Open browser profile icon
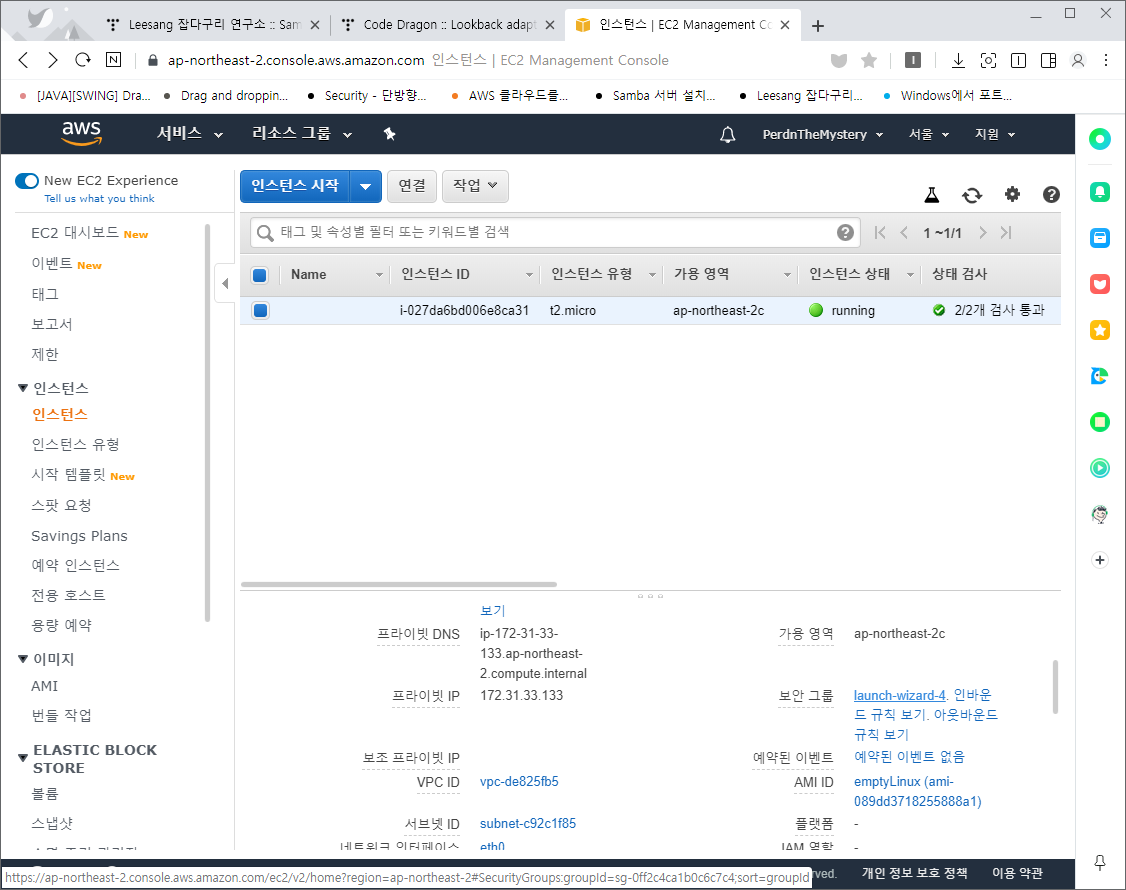 (1078, 60)
